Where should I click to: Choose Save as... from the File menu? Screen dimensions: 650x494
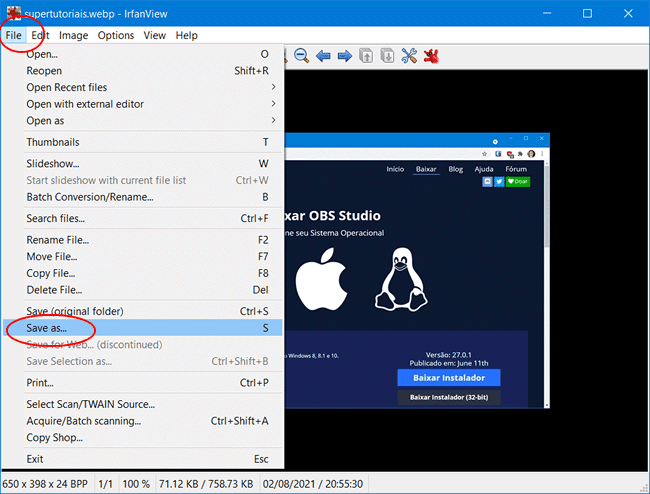[x=48, y=328]
